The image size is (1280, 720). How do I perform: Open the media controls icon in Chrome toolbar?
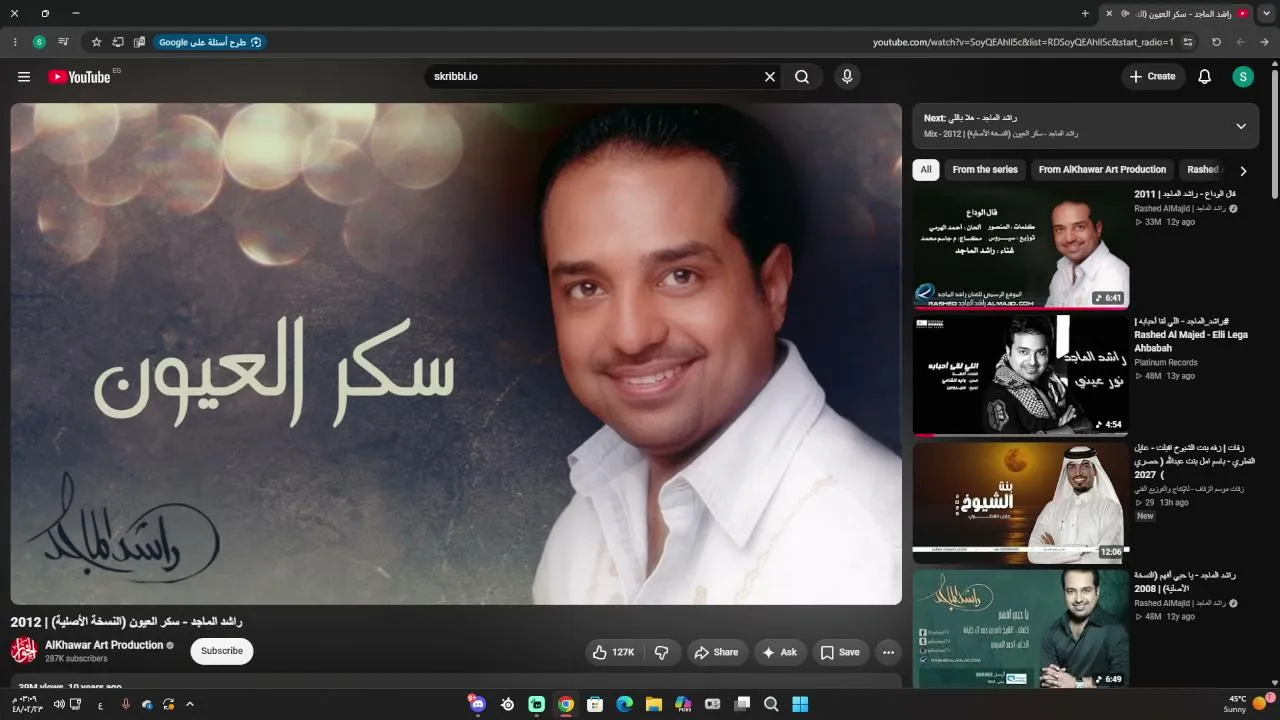63,42
